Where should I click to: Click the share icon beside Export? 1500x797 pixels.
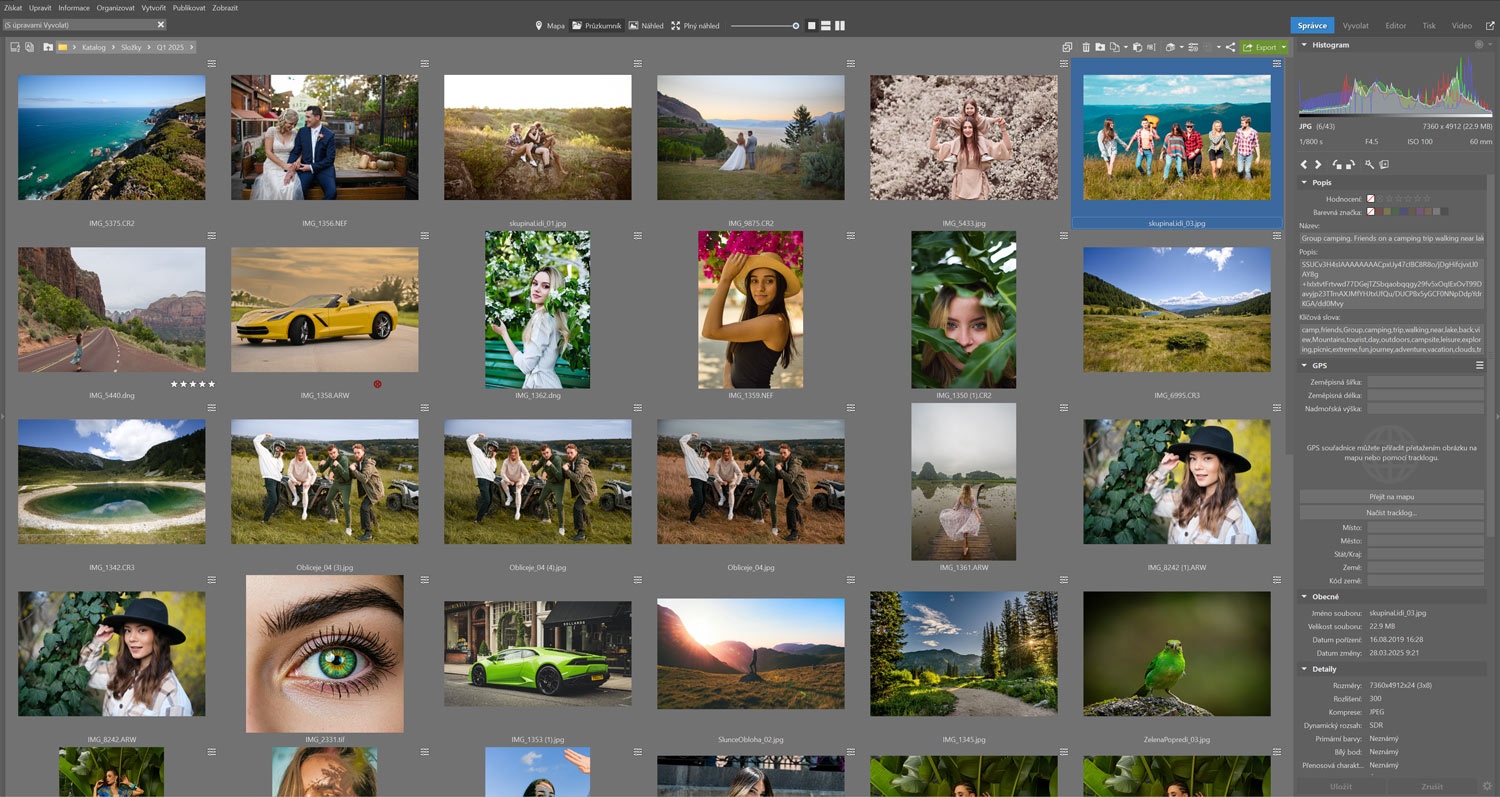click(x=1230, y=47)
